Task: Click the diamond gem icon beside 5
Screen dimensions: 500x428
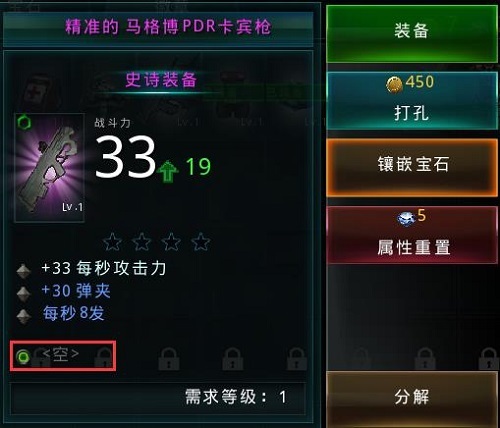Action: pos(406,219)
